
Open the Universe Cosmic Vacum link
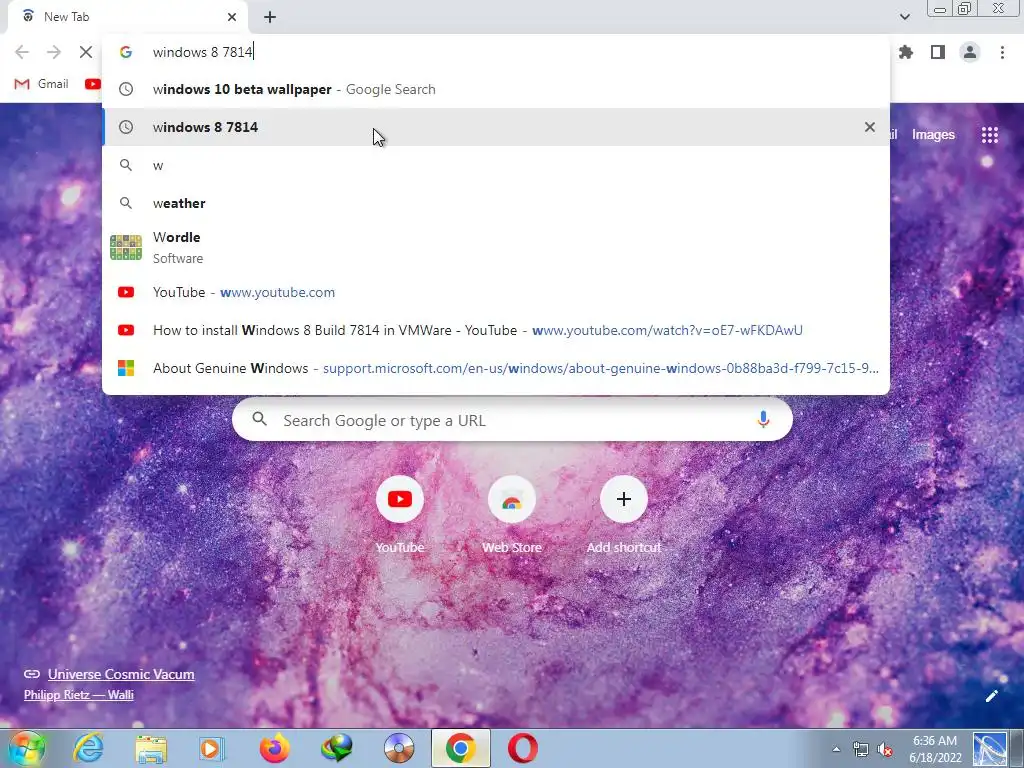tap(121, 674)
